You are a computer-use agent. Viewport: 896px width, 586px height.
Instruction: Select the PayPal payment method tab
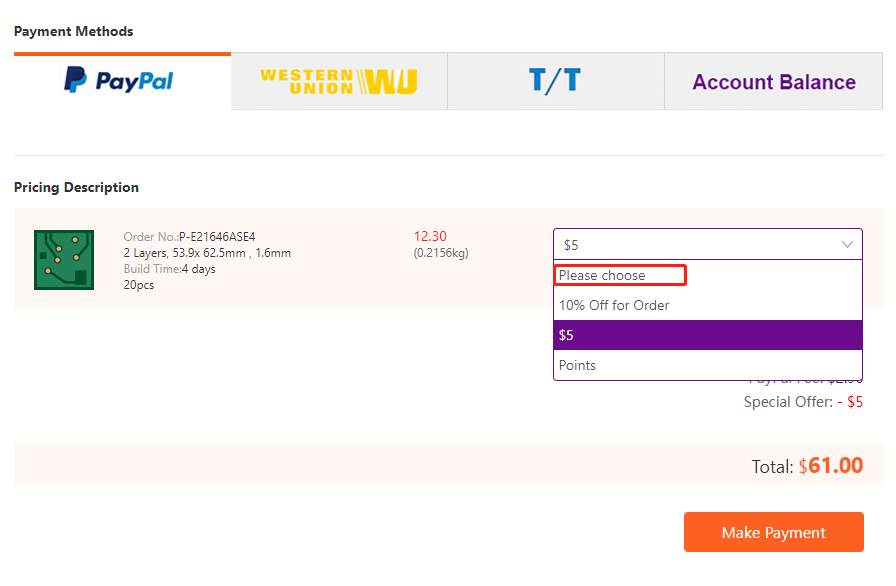tap(121, 81)
